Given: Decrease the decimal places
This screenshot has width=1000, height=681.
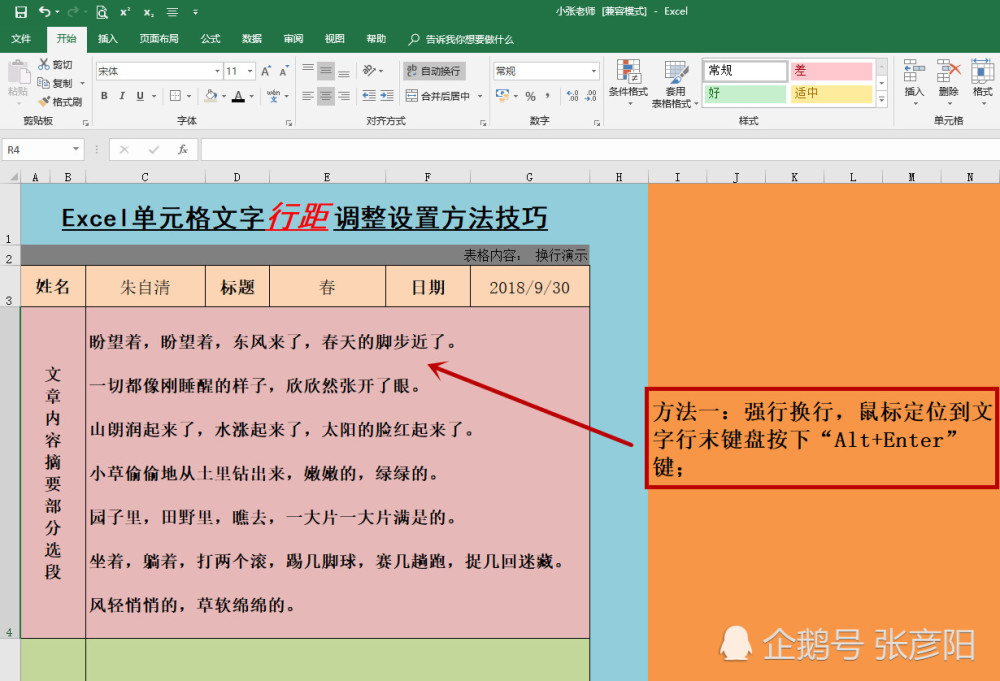Looking at the screenshot, I should click(591, 96).
